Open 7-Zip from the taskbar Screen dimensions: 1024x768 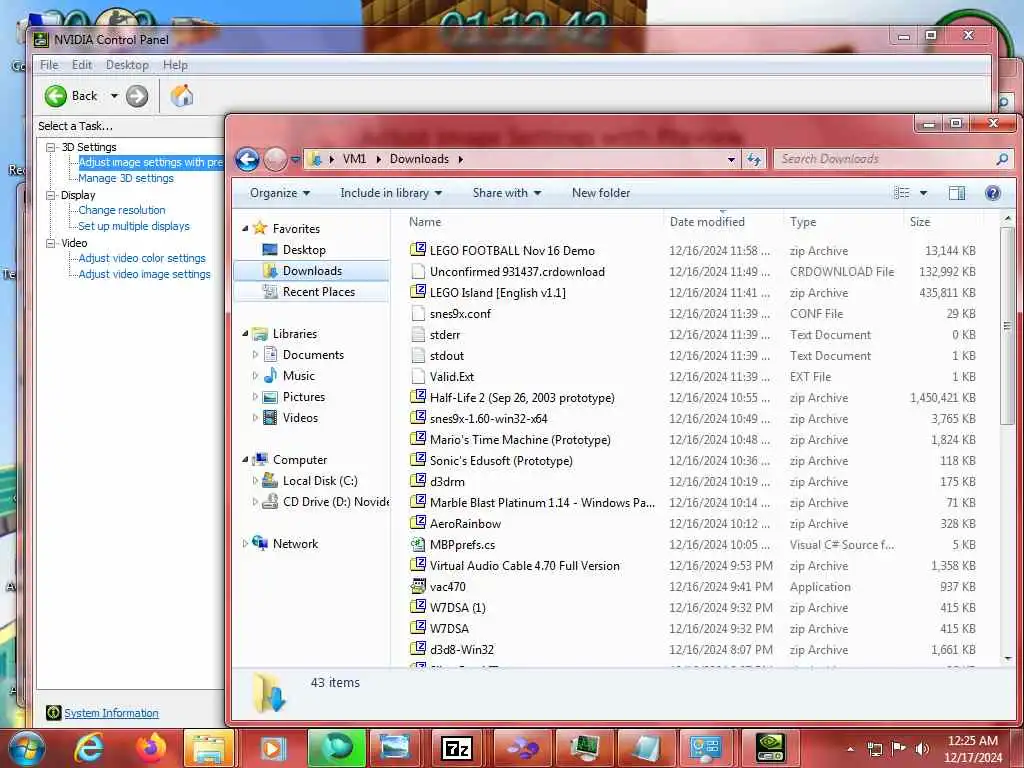tap(457, 748)
